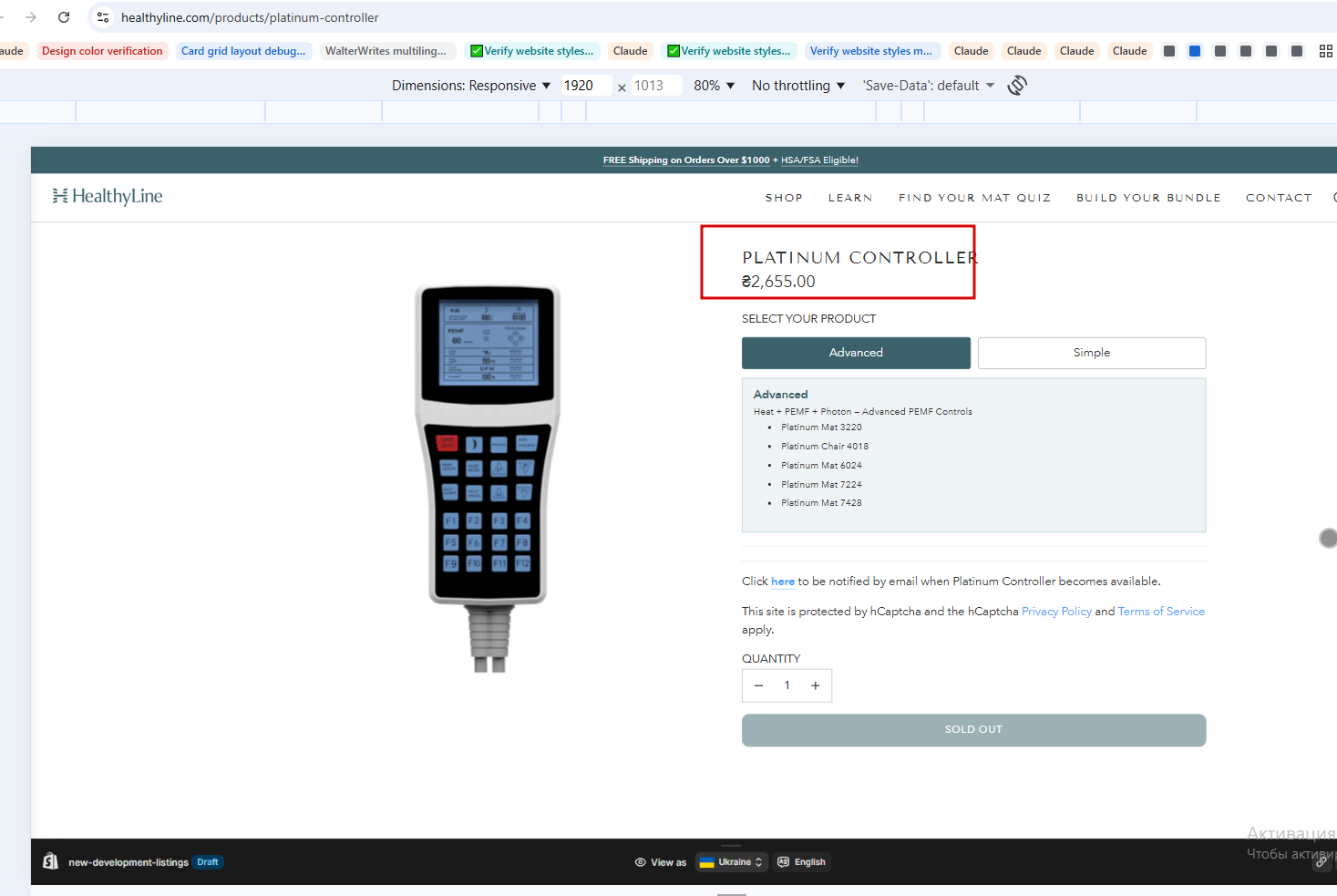This screenshot has height=896, width=1337.
Task: Open the Ukraine country selector
Action: pyautogui.click(x=732, y=862)
